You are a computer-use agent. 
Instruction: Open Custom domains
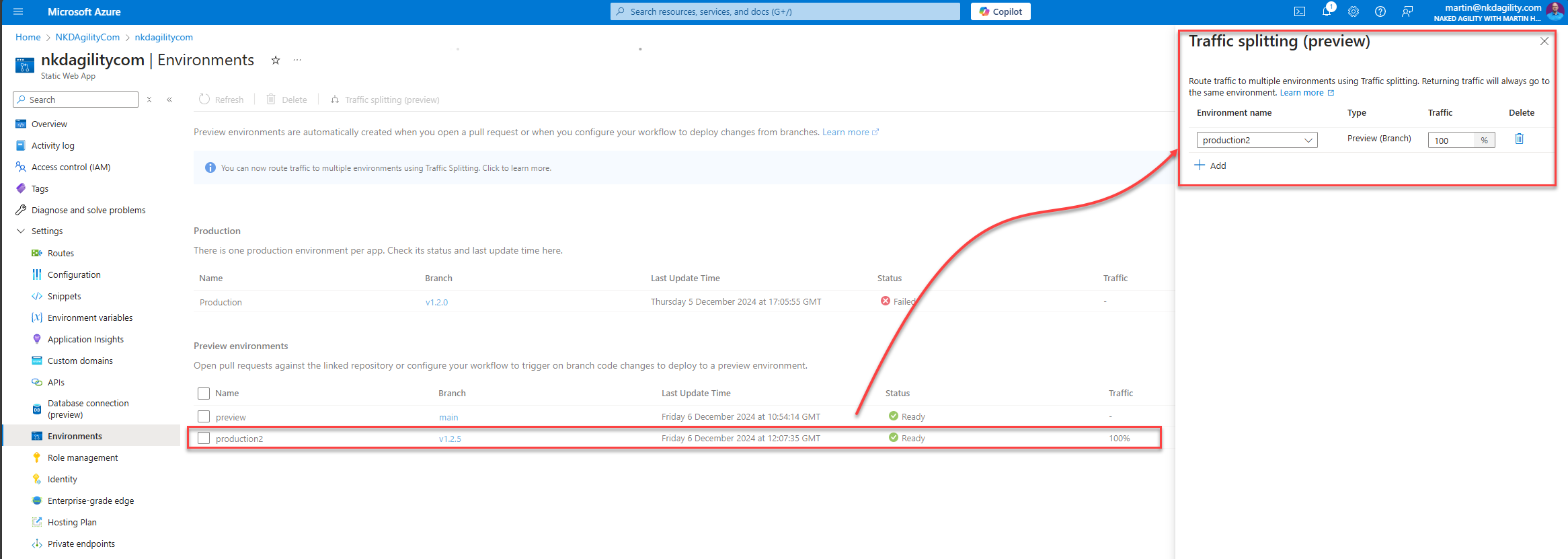80,361
